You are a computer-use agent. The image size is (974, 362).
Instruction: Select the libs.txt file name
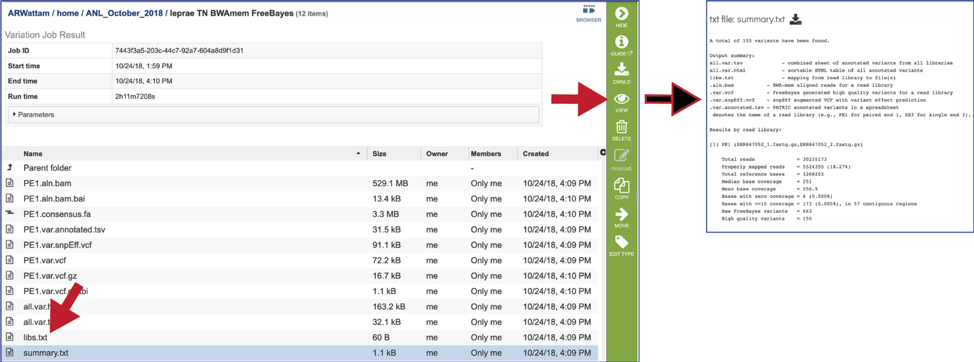[x=35, y=337]
